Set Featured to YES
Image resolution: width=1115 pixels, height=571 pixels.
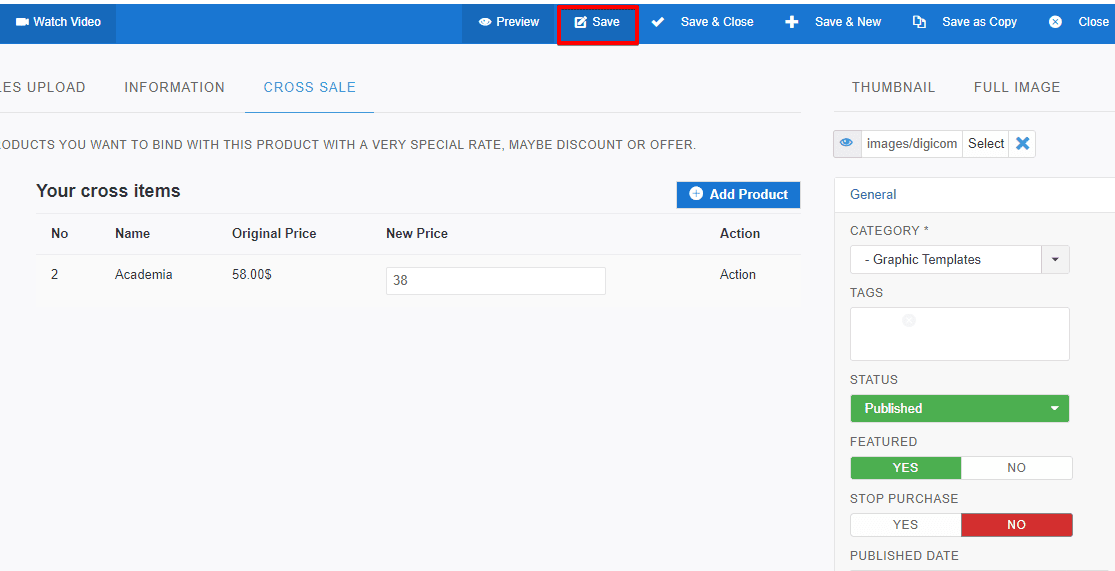(905, 468)
